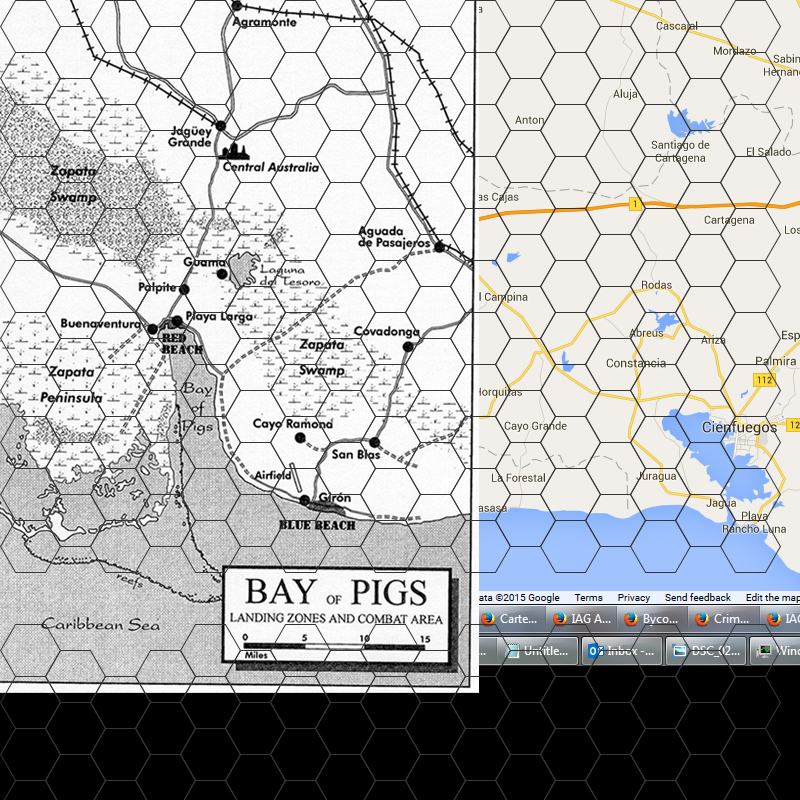The height and width of the screenshot is (800, 800).
Task: Open the DSC_02... photo viewer taskbar button
Action: tap(706, 651)
